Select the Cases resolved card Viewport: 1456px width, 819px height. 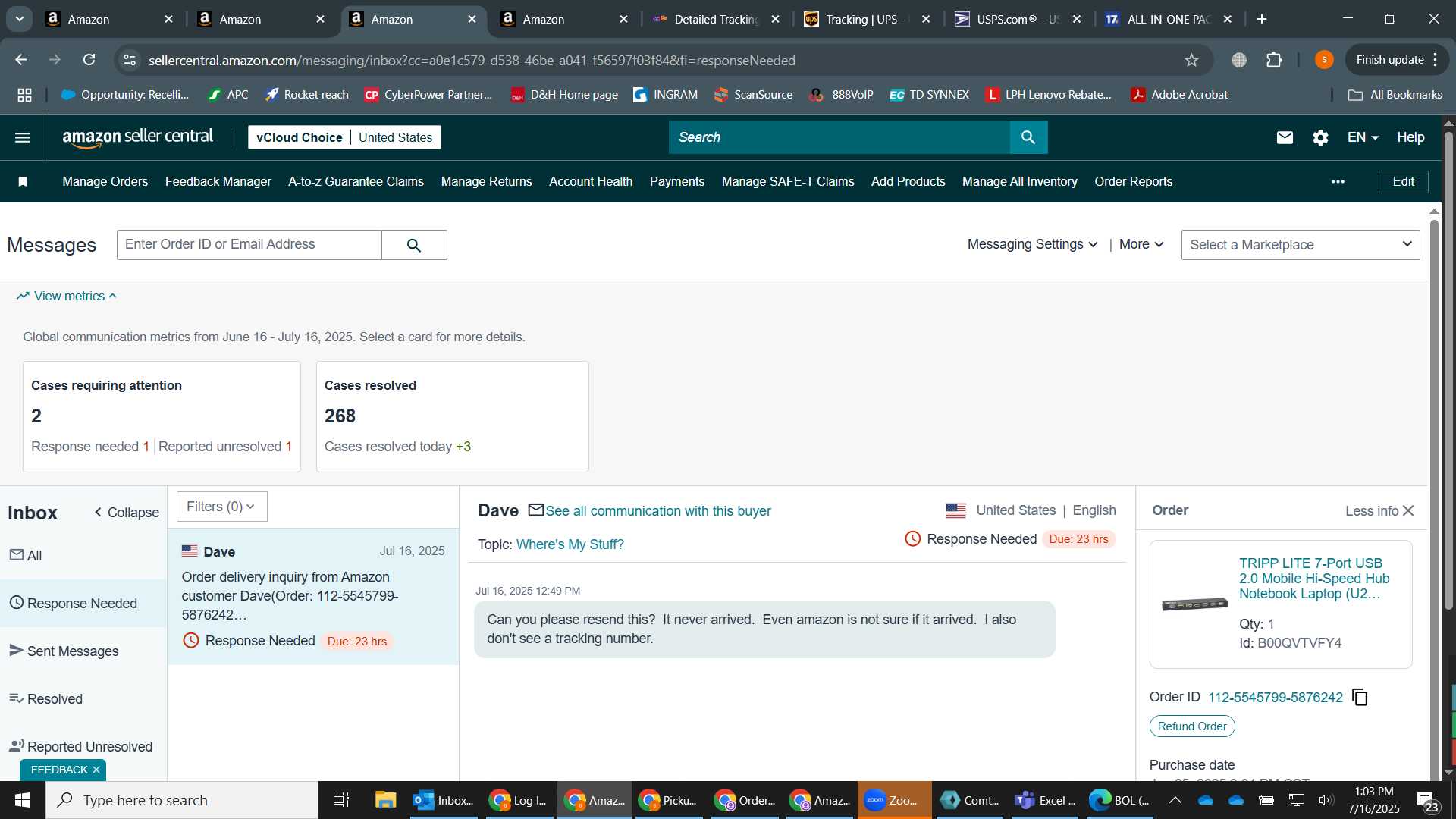click(x=452, y=416)
